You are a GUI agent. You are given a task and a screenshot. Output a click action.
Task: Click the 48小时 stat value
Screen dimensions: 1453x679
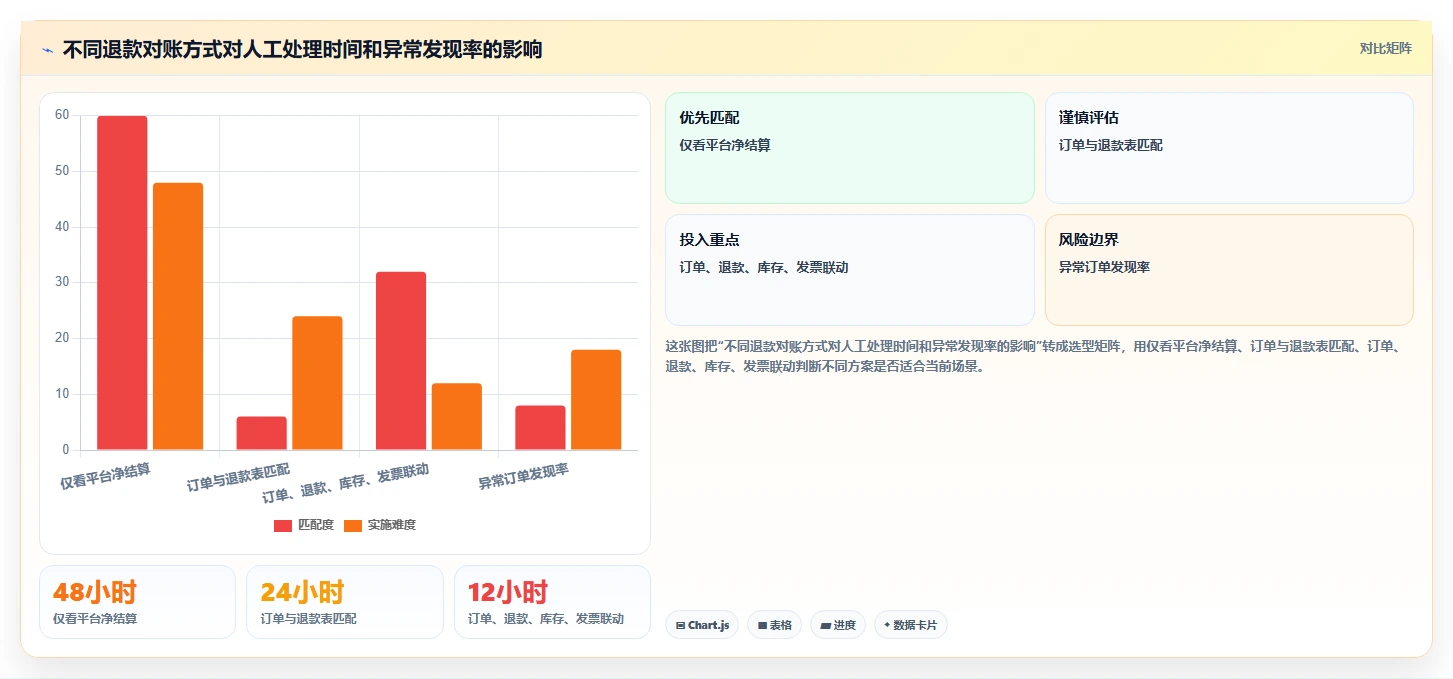coord(95,592)
